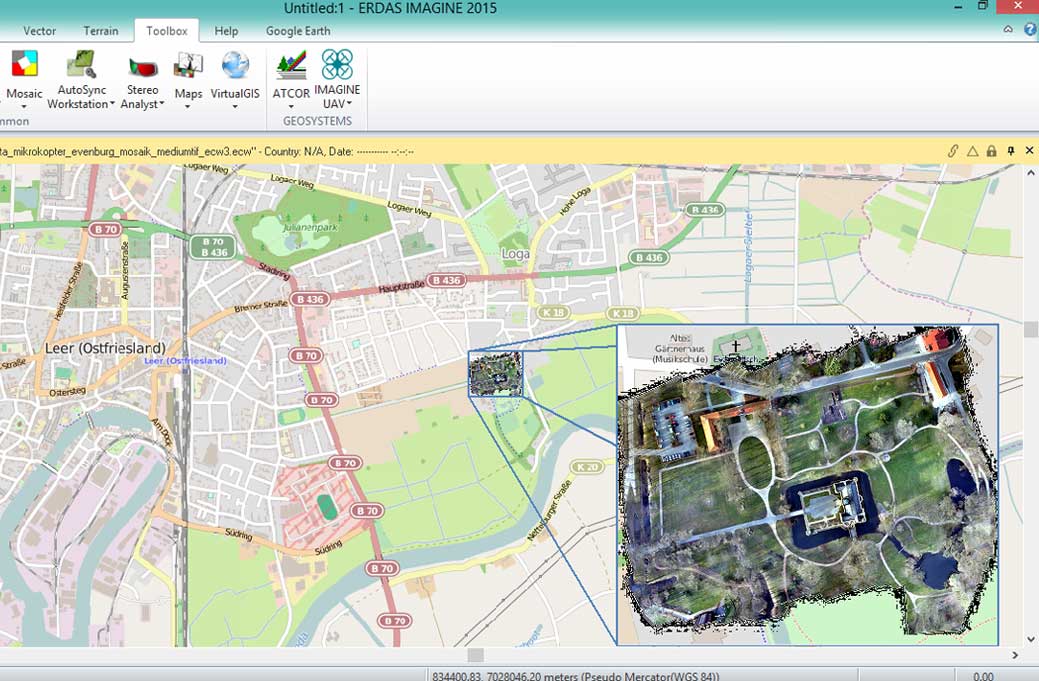This screenshot has width=1039, height=681.
Task: Click the combined 'B 70 B 436' road shield
Action: [x=213, y=247]
